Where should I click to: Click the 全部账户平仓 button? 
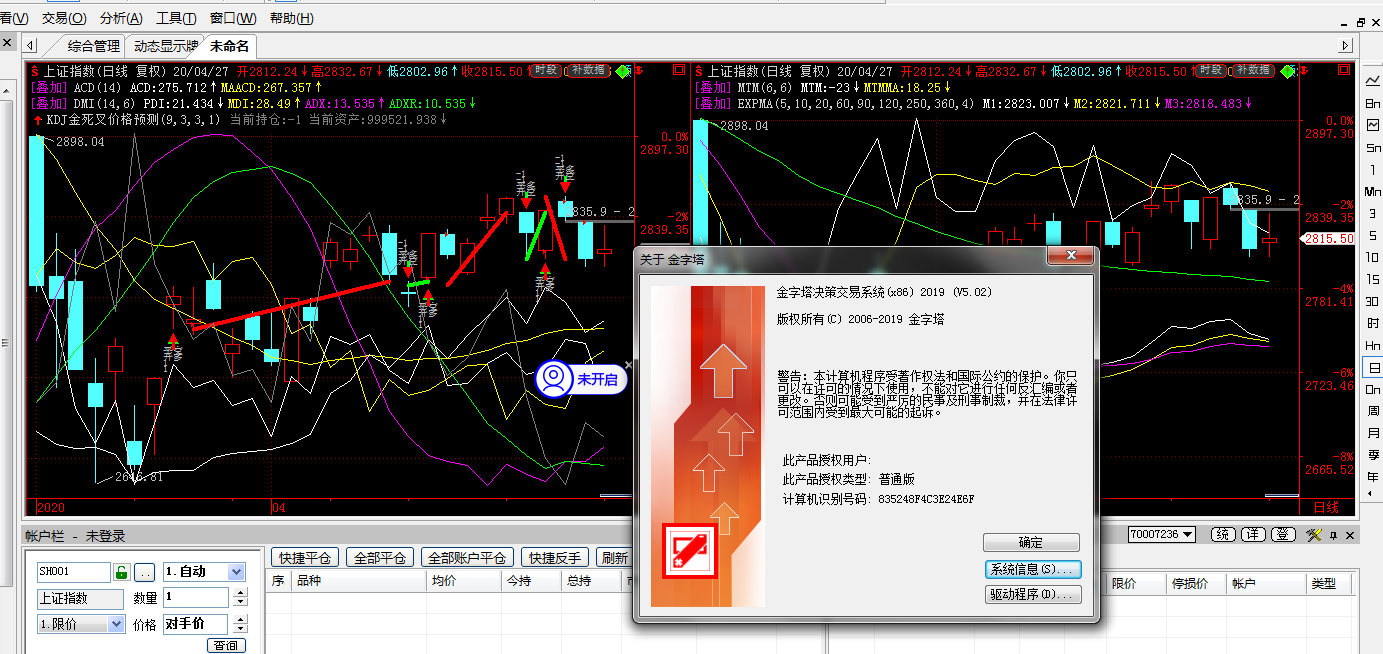tap(467, 558)
